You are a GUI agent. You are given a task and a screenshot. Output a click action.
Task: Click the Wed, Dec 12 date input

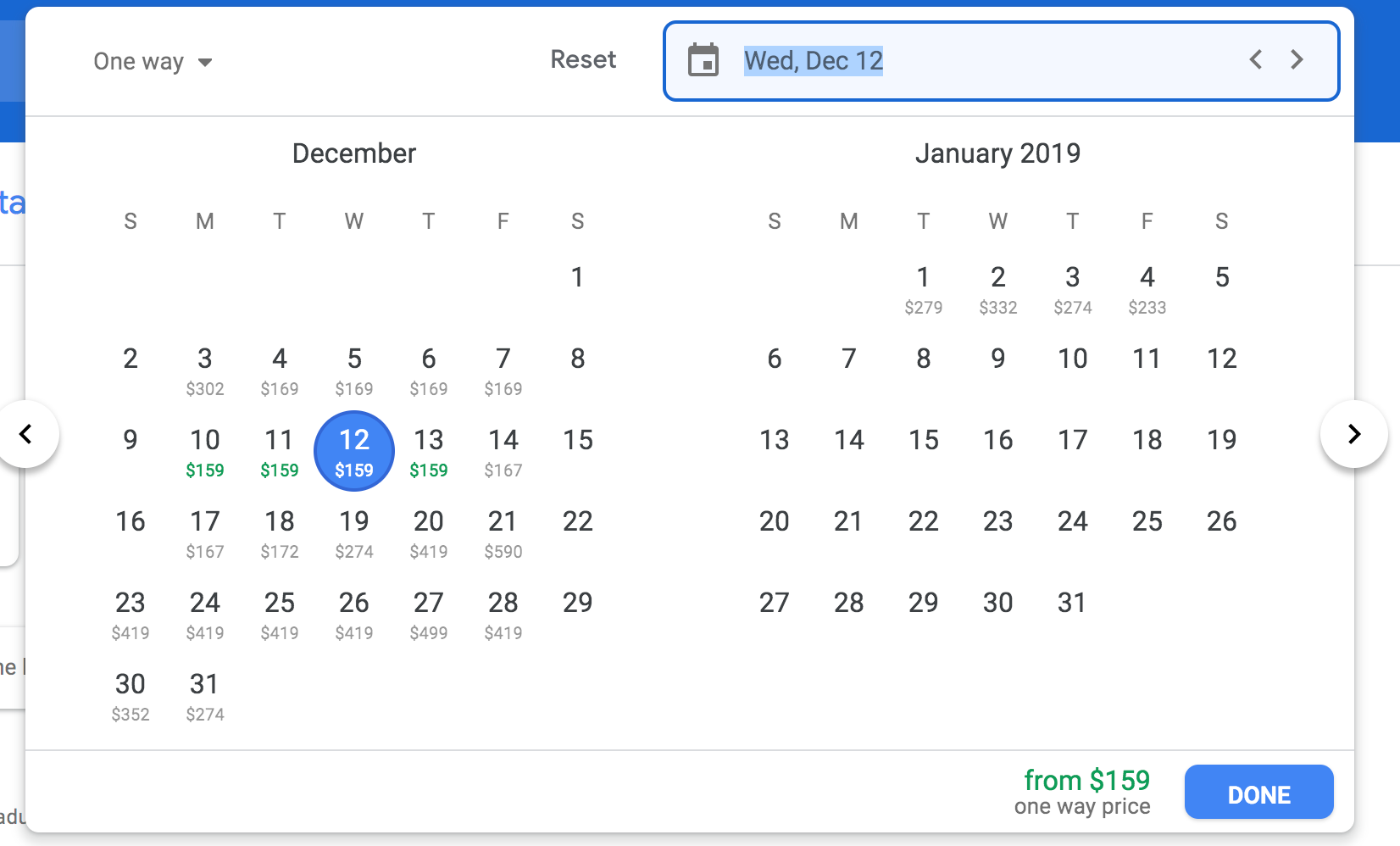tap(814, 61)
